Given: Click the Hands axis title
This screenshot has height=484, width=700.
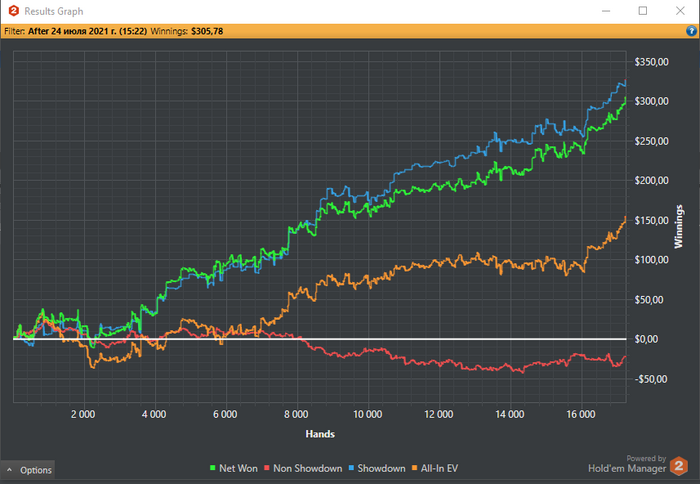Looking at the screenshot, I should [x=320, y=434].
